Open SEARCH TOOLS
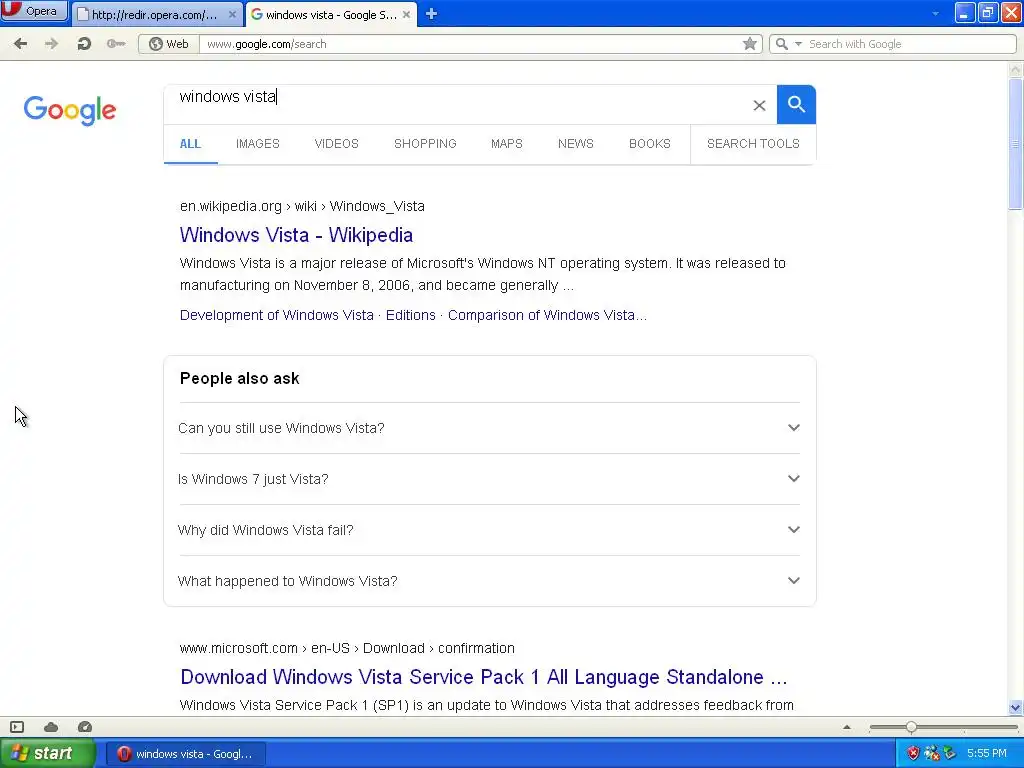Image resolution: width=1024 pixels, height=768 pixels. pyautogui.click(x=753, y=144)
